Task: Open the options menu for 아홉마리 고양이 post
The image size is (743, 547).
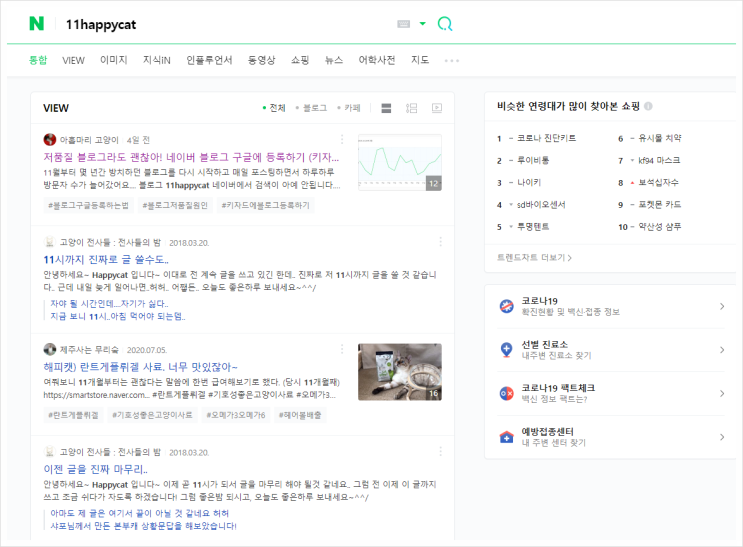Action: click(342, 139)
